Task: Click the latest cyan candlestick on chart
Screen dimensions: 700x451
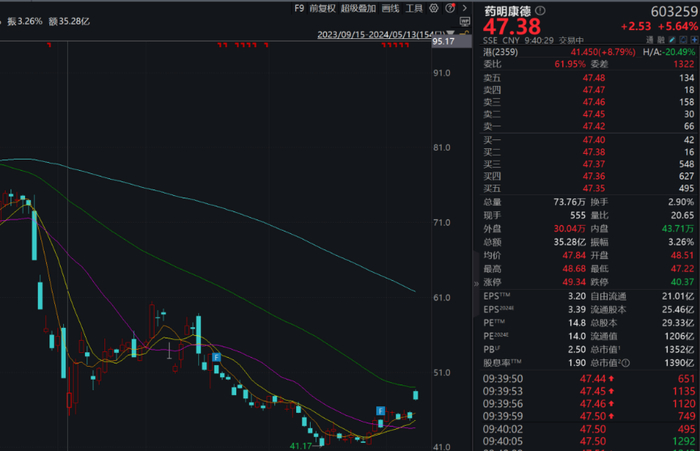Action: [x=416, y=395]
